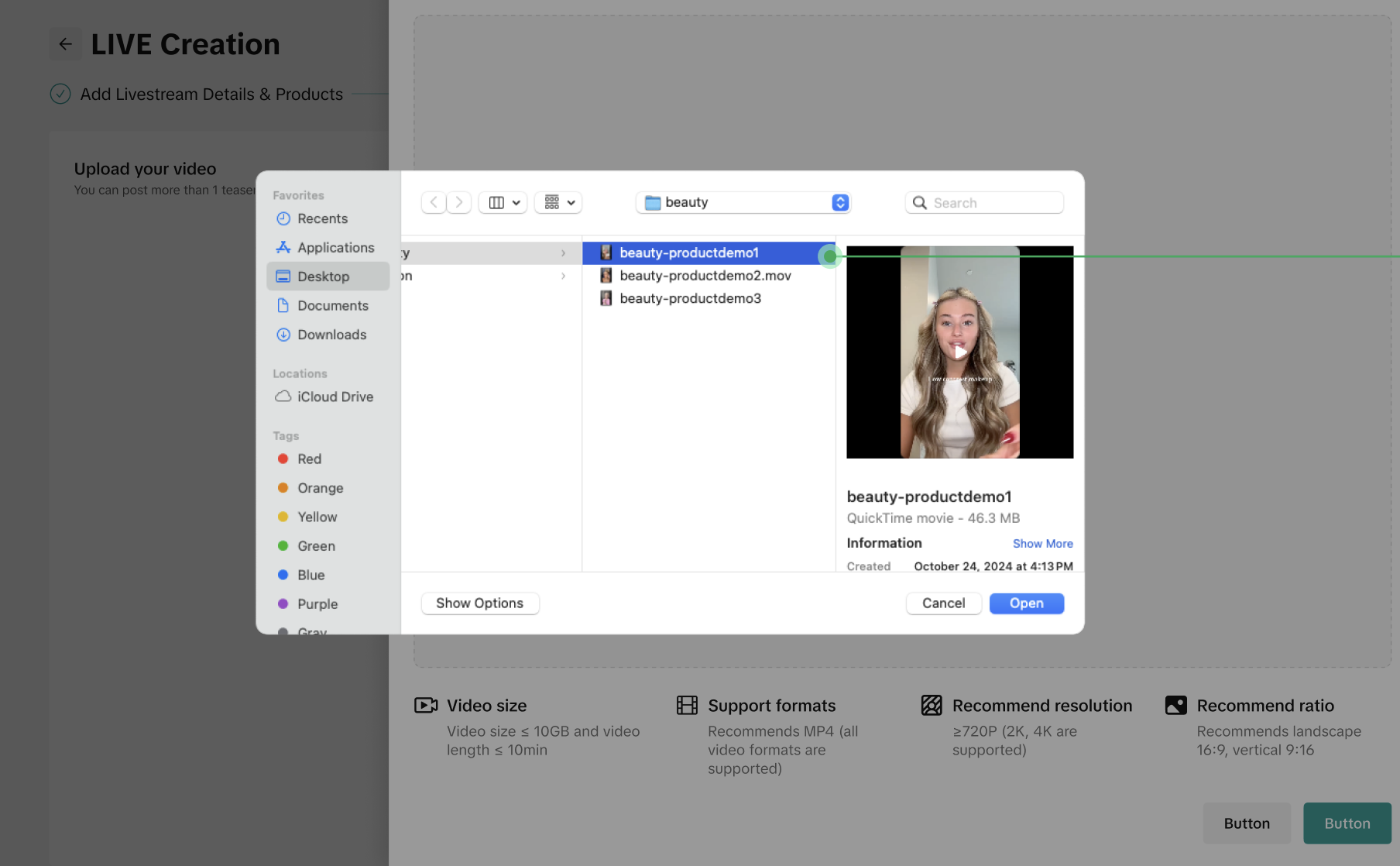Screen dimensions: 1400x866
Task: Open the column view options menu
Action: pyautogui.click(x=503, y=202)
